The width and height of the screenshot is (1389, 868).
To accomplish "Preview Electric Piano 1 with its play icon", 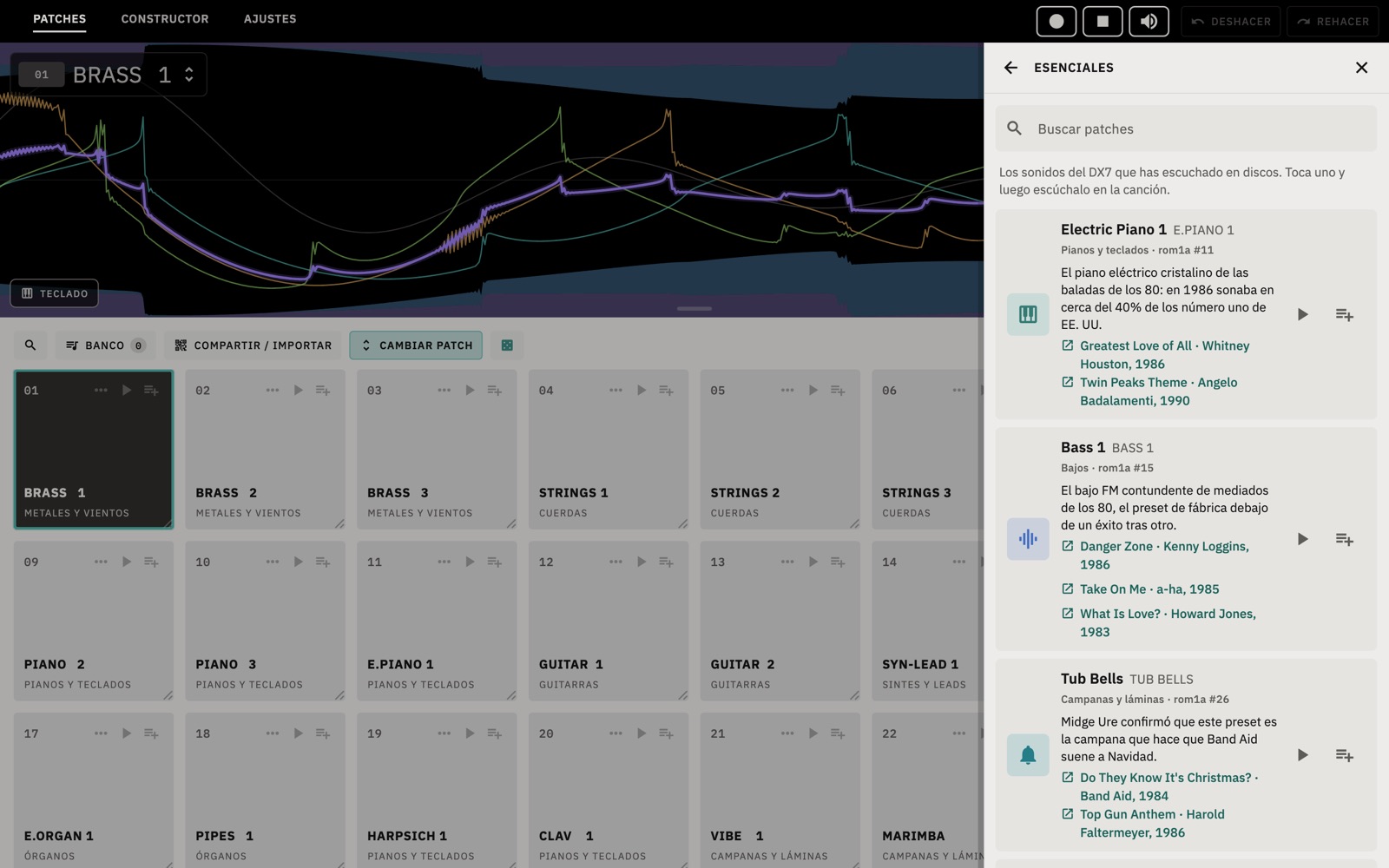I will pos(1302,314).
